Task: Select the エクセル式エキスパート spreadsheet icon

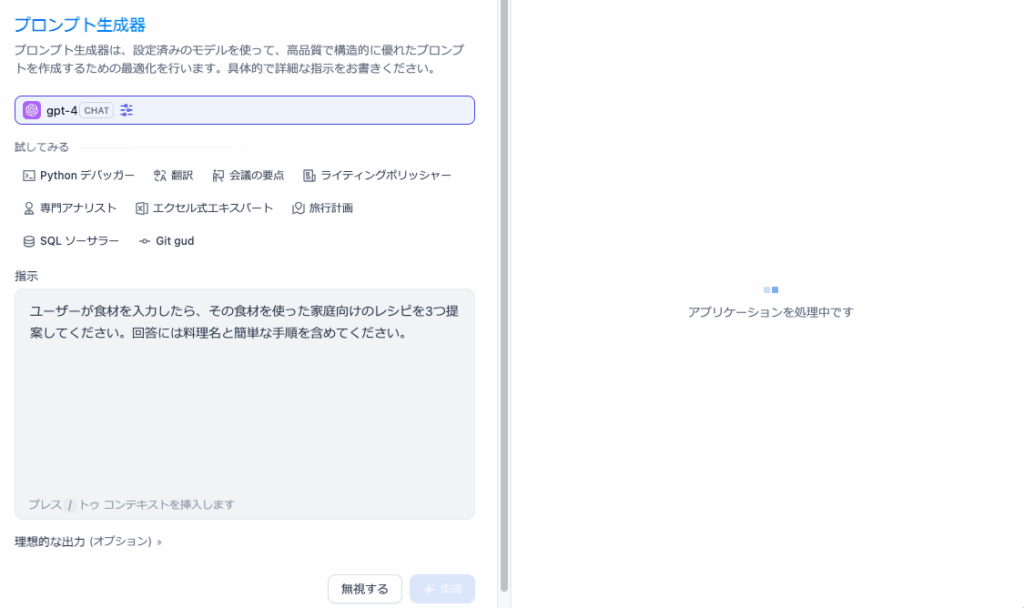Action: (x=142, y=209)
